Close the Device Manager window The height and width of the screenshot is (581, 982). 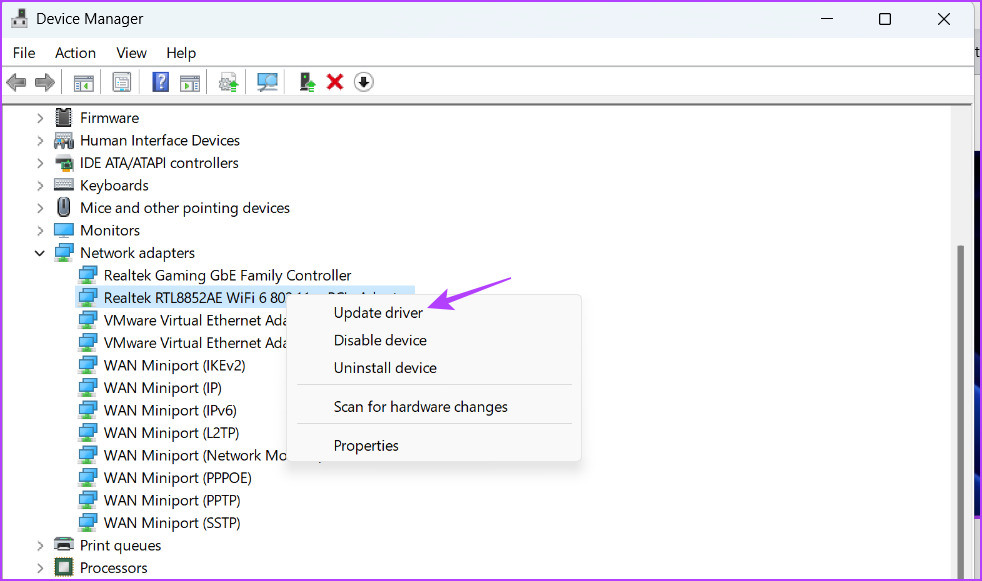coord(944,19)
